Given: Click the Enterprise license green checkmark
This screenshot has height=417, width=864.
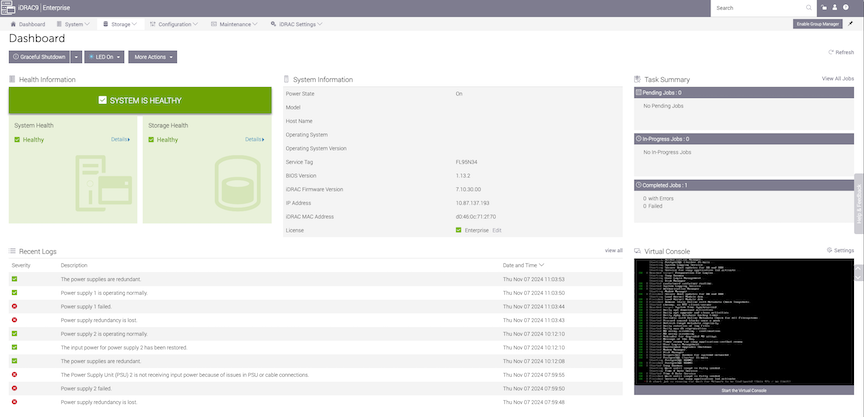Looking at the screenshot, I should click(x=458, y=230).
